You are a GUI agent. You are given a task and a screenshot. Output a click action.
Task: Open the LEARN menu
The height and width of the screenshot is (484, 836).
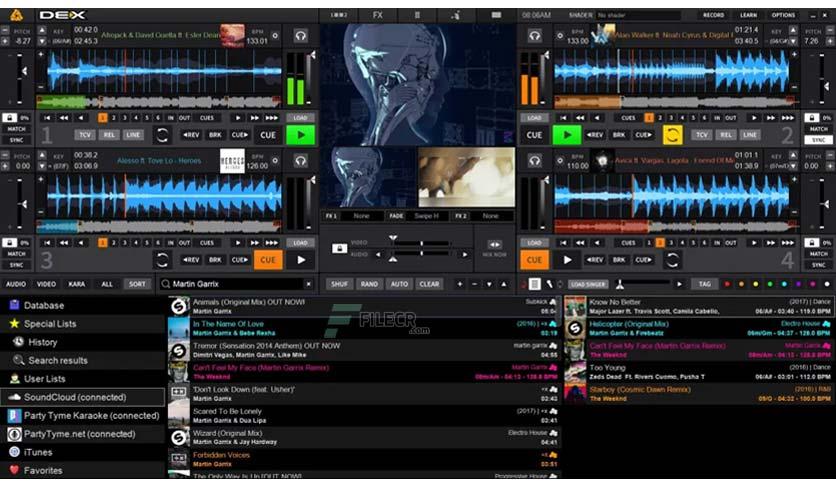click(748, 15)
